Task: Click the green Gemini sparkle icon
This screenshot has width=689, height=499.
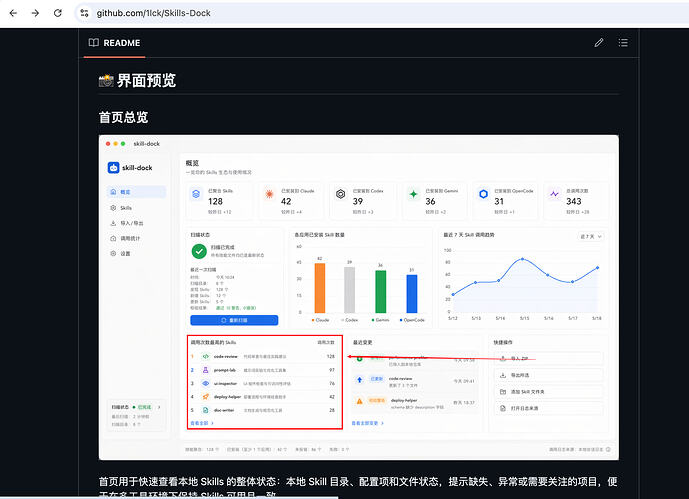Action: click(413, 194)
